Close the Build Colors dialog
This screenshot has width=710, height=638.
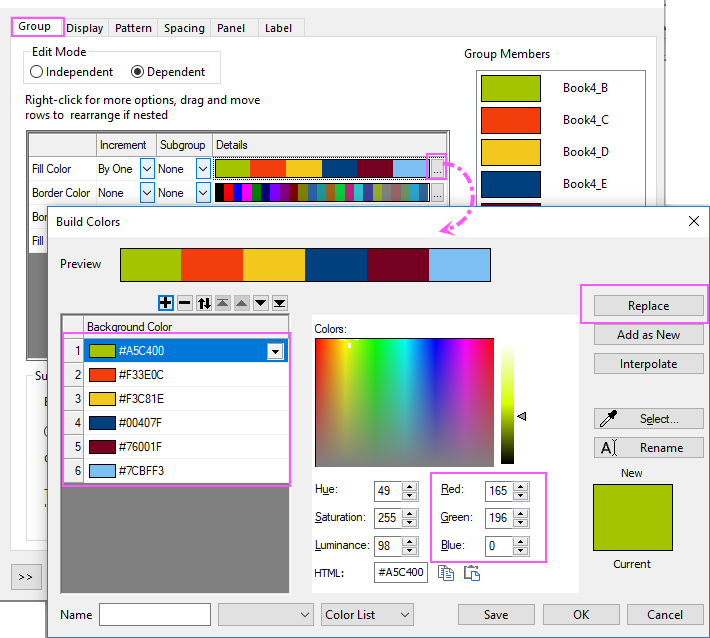[694, 221]
